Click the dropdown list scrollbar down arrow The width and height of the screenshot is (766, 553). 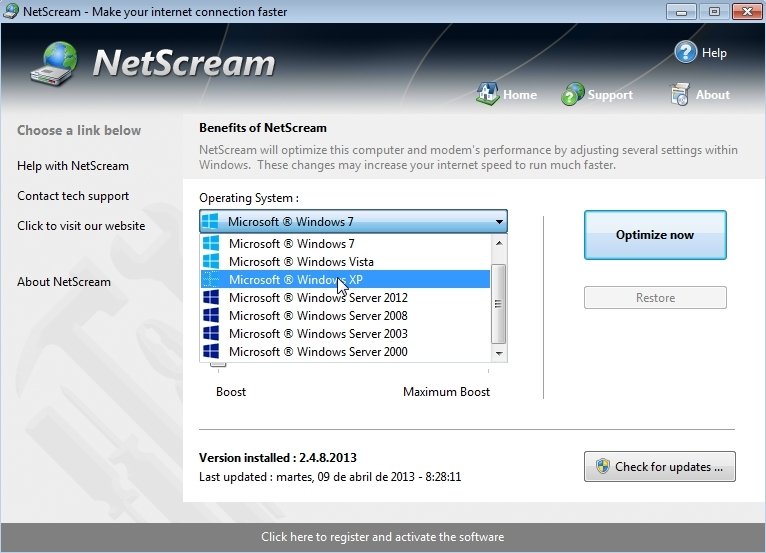point(499,353)
